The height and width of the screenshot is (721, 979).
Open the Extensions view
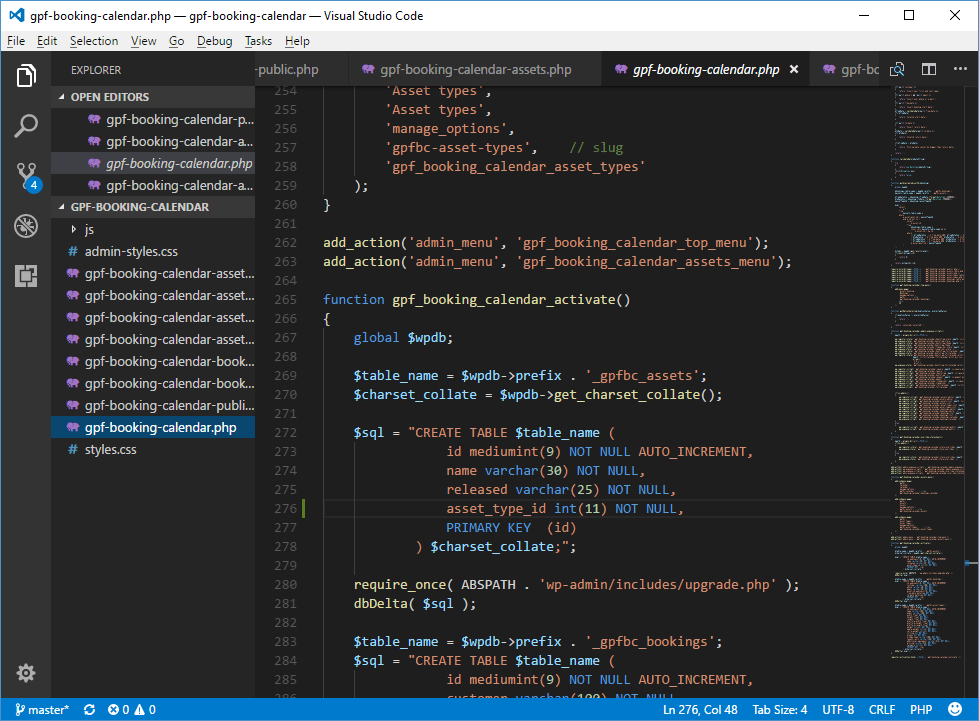26,276
